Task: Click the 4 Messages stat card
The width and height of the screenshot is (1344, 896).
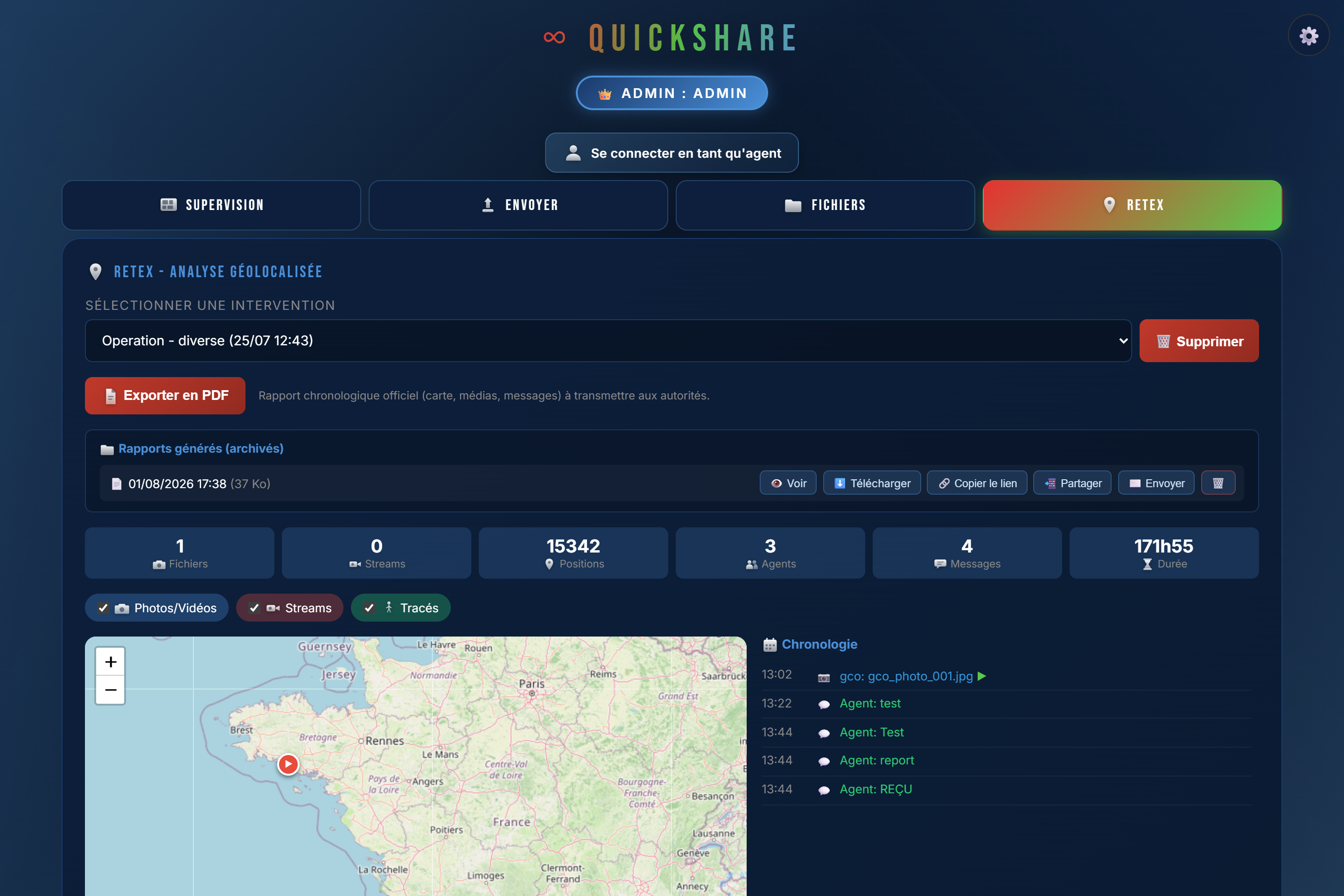Action: [x=967, y=553]
